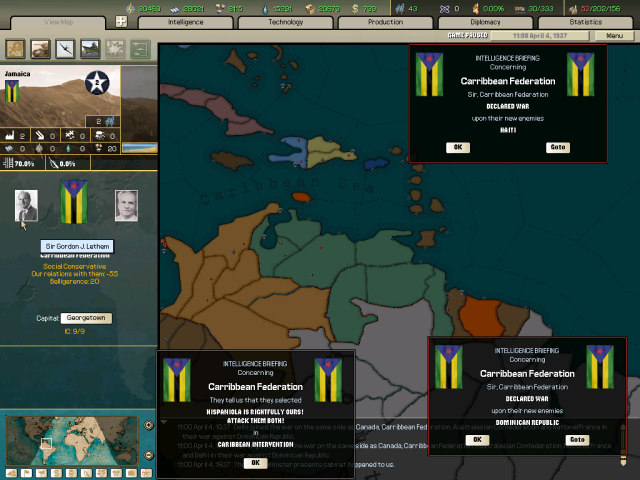
Task: Select the land units tank icon
Action: point(40,49)
